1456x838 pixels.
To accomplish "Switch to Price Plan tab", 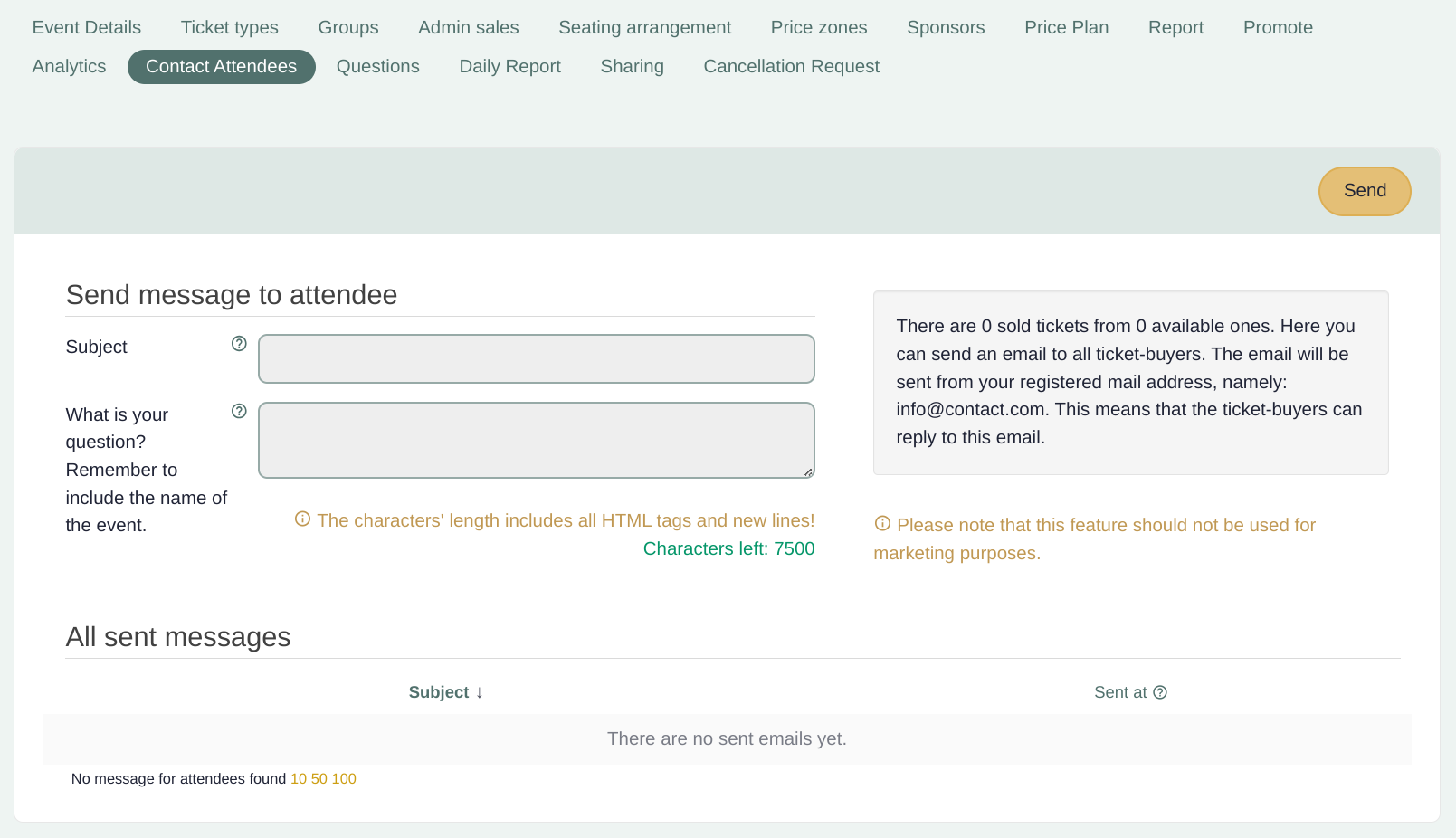I will tap(1067, 27).
